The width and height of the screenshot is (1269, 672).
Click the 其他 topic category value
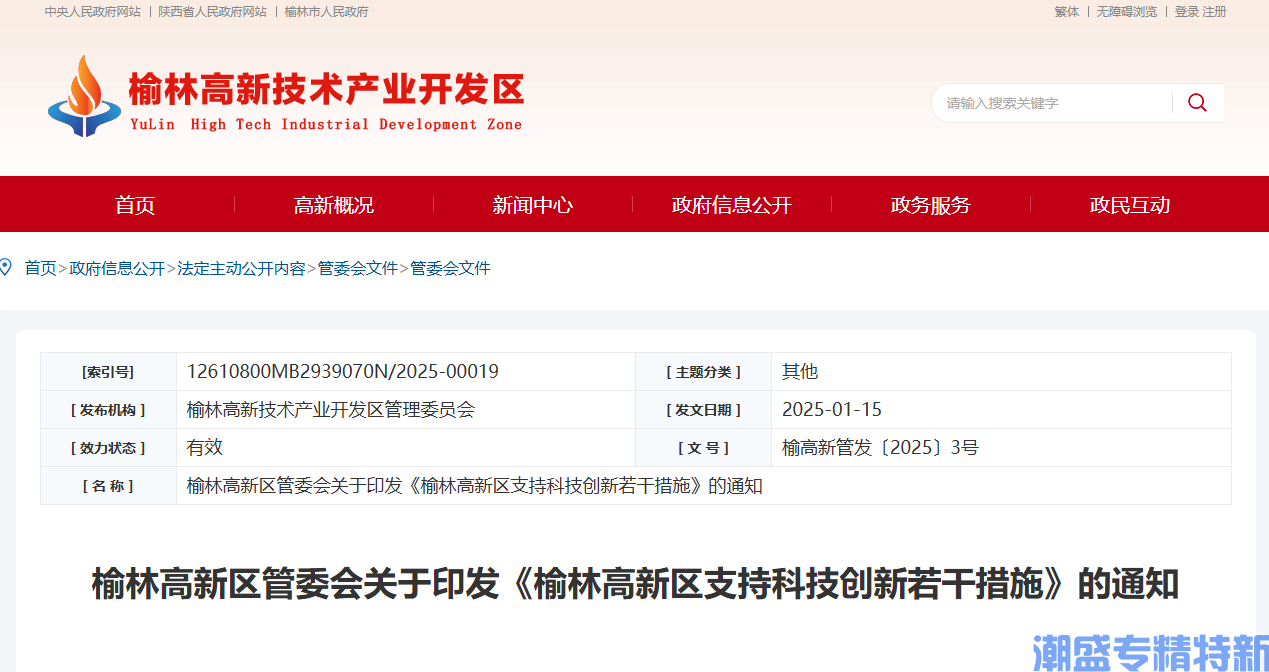tap(800, 372)
